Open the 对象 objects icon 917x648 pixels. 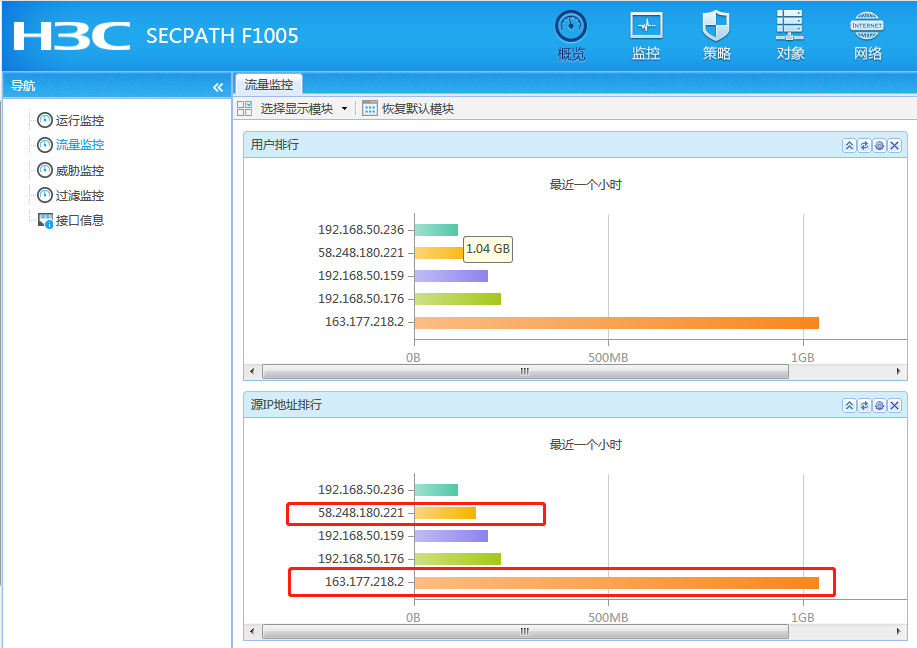790,35
